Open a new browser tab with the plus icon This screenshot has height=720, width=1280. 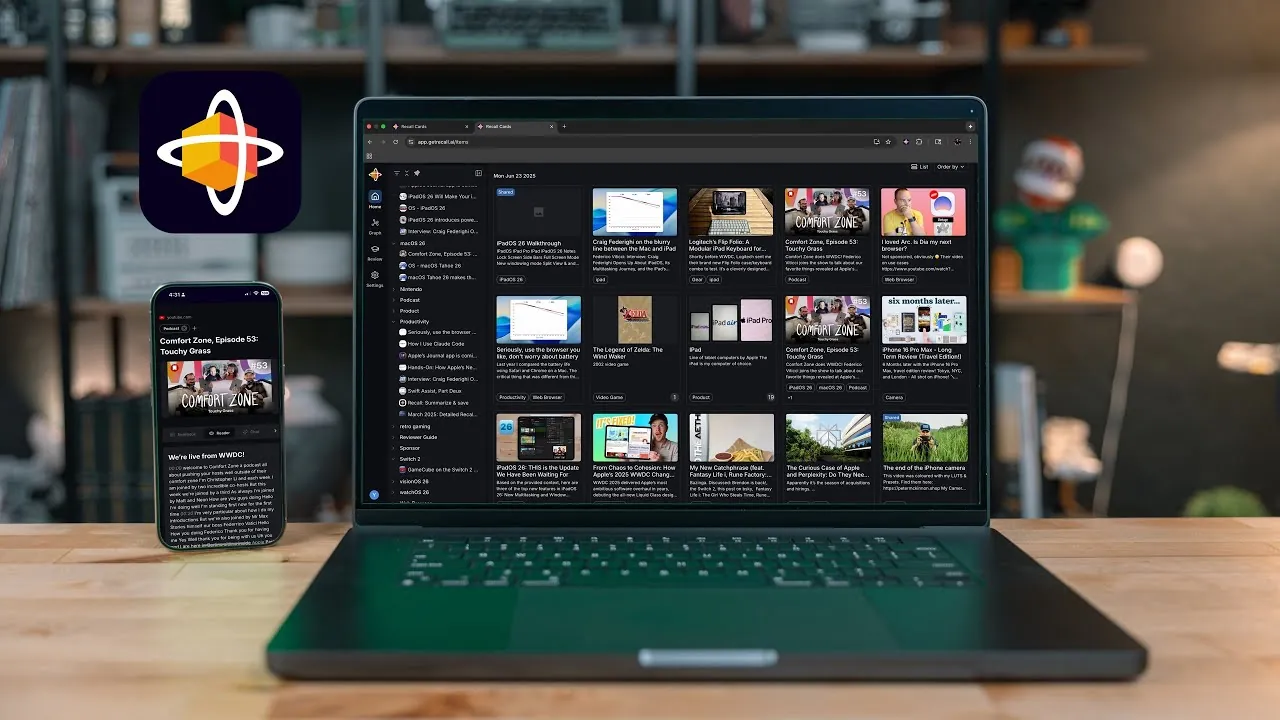click(x=564, y=126)
